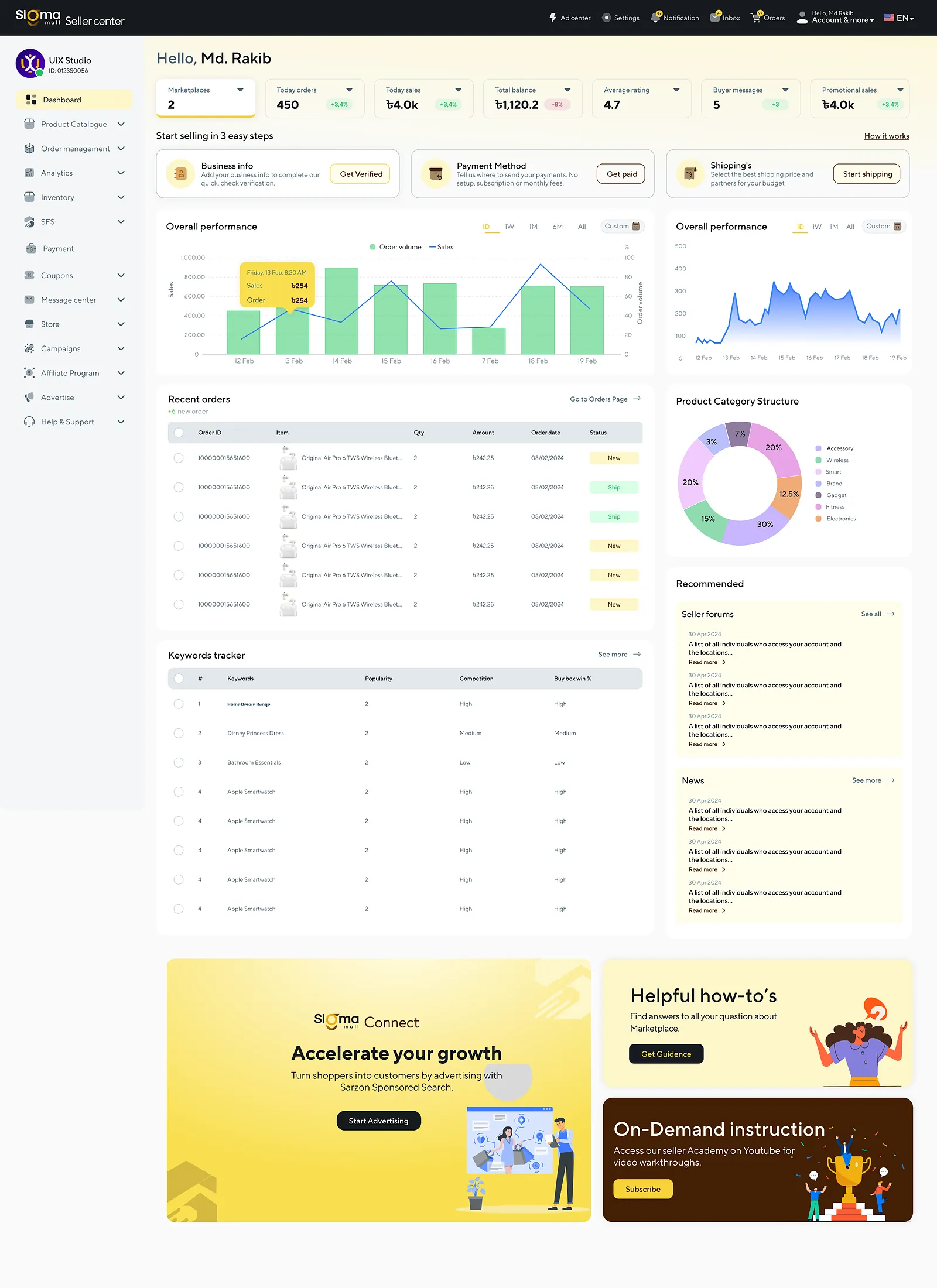The width and height of the screenshot is (937, 1288).
Task: Click the Coupons sidebar icon
Action: (x=29, y=275)
